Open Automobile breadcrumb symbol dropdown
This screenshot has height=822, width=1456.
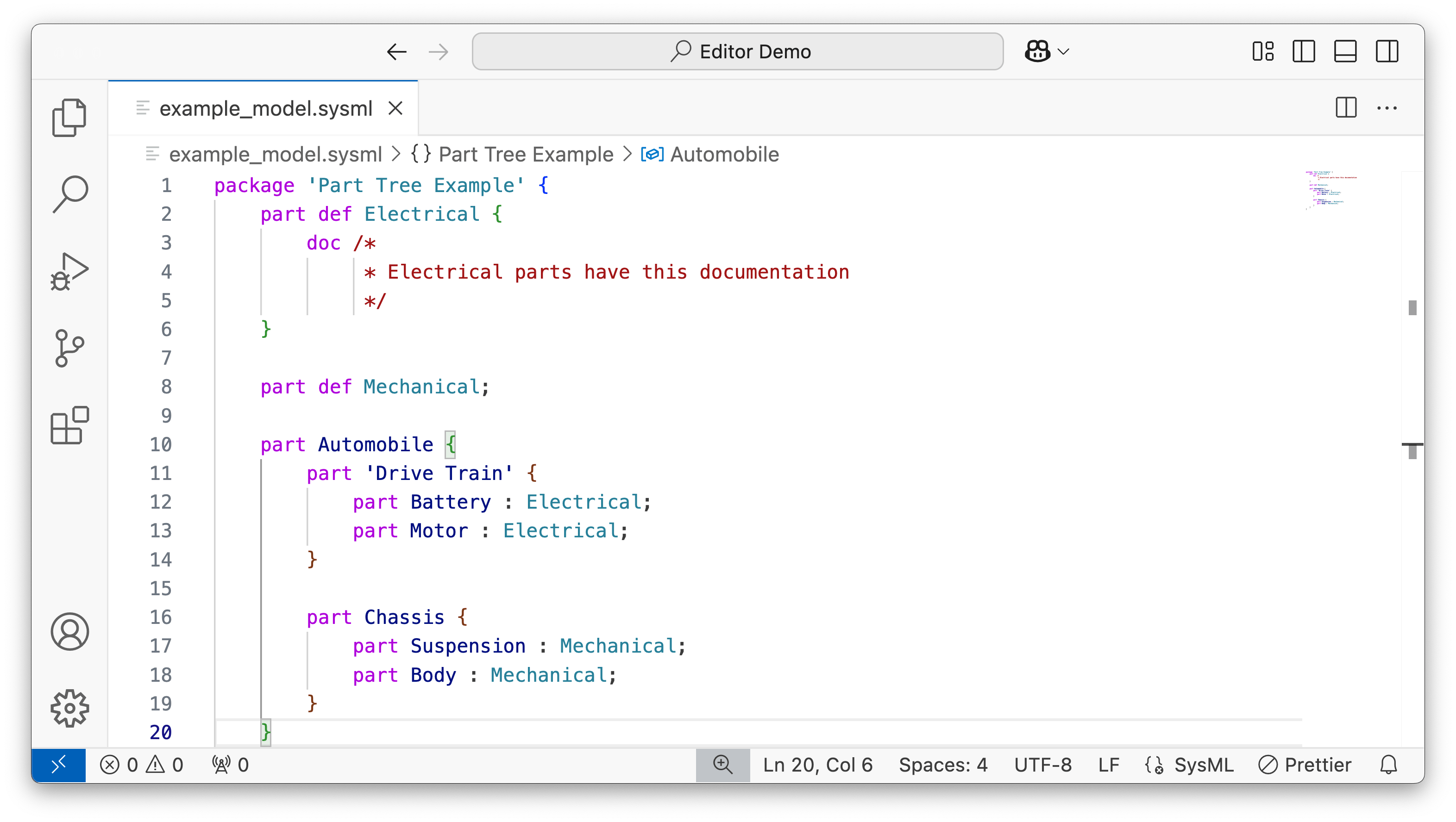724,154
